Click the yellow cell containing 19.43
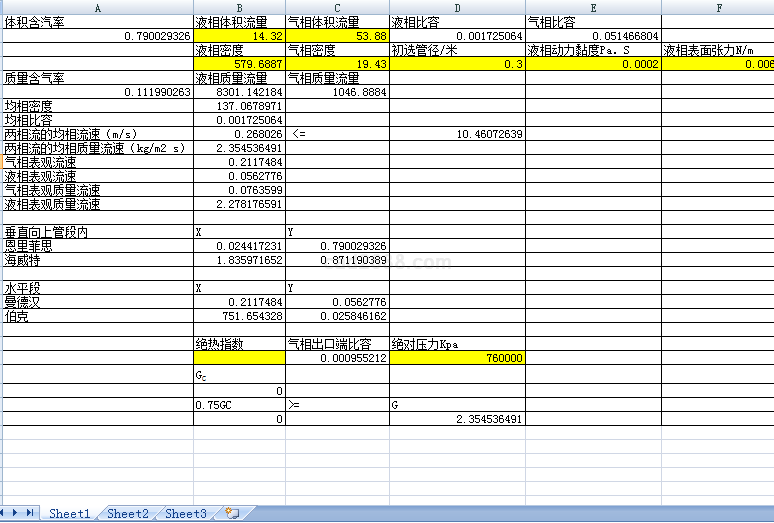This screenshot has width=774, height=523. [337, 63]
